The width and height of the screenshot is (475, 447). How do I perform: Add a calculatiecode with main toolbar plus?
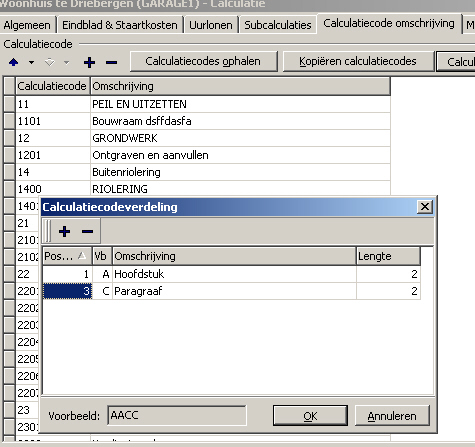[x=89, y=62]
